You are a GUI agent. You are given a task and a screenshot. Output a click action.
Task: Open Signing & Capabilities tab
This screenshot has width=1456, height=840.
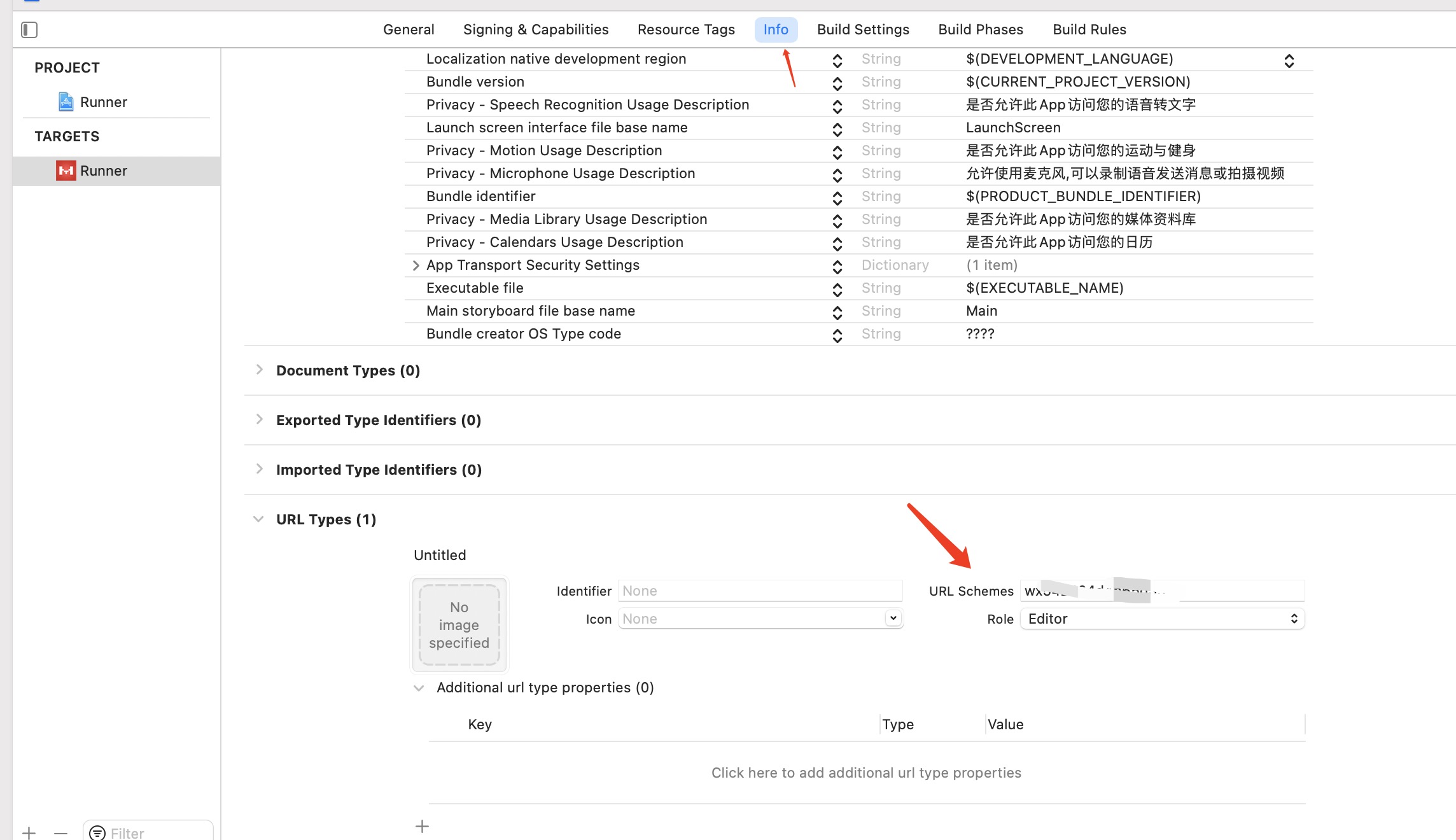pos(536,29)
